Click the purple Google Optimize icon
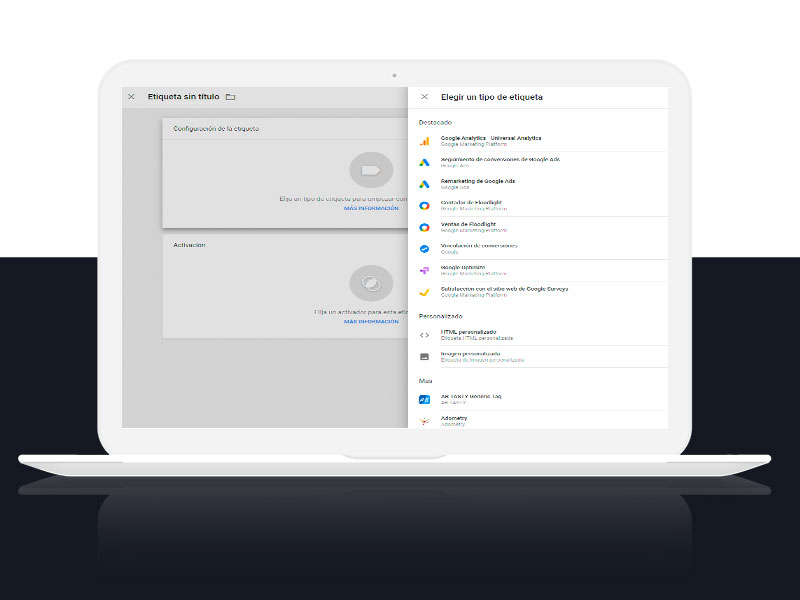 pyautogui.click(x=424, y=270)
